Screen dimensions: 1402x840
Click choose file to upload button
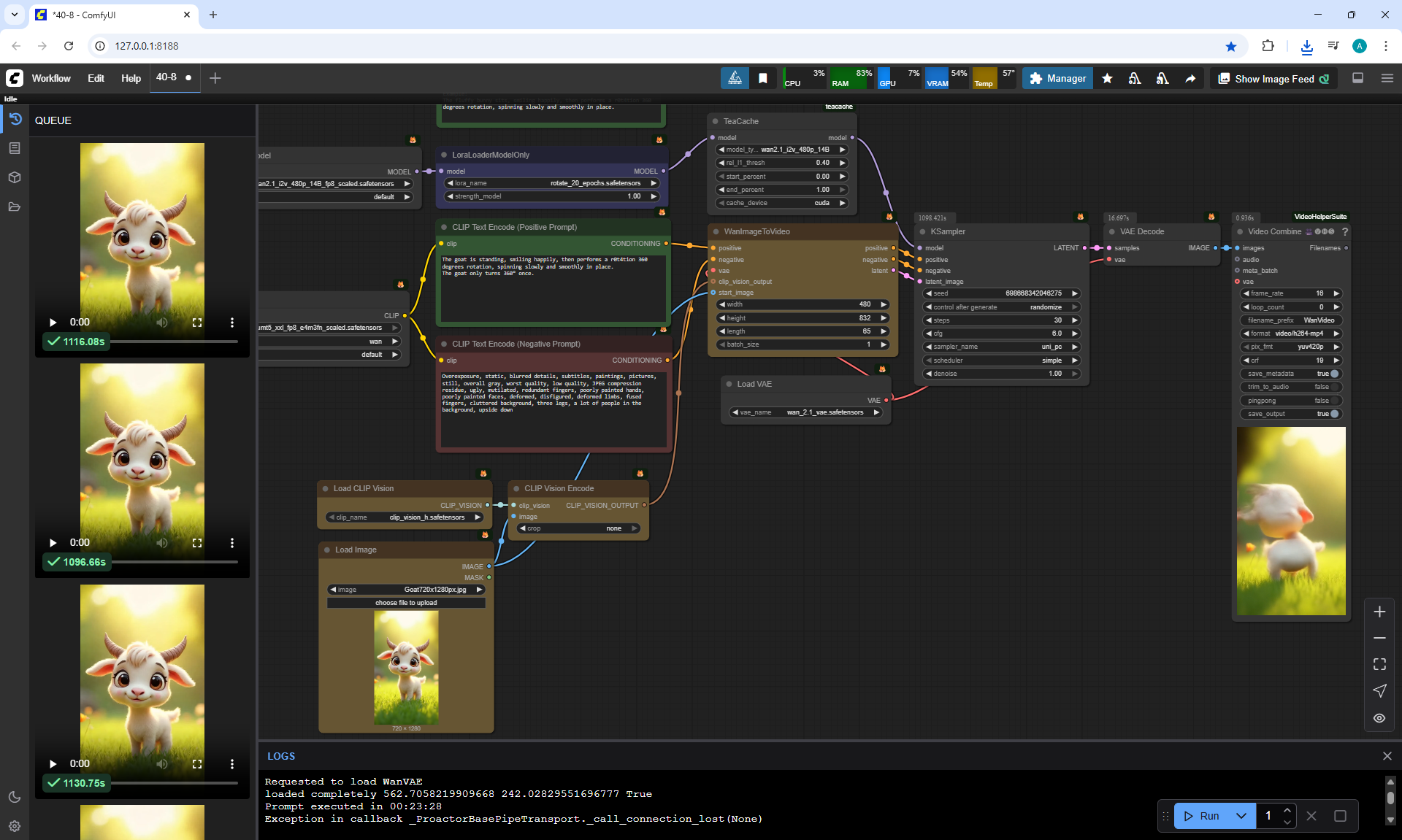coord(406,603)
